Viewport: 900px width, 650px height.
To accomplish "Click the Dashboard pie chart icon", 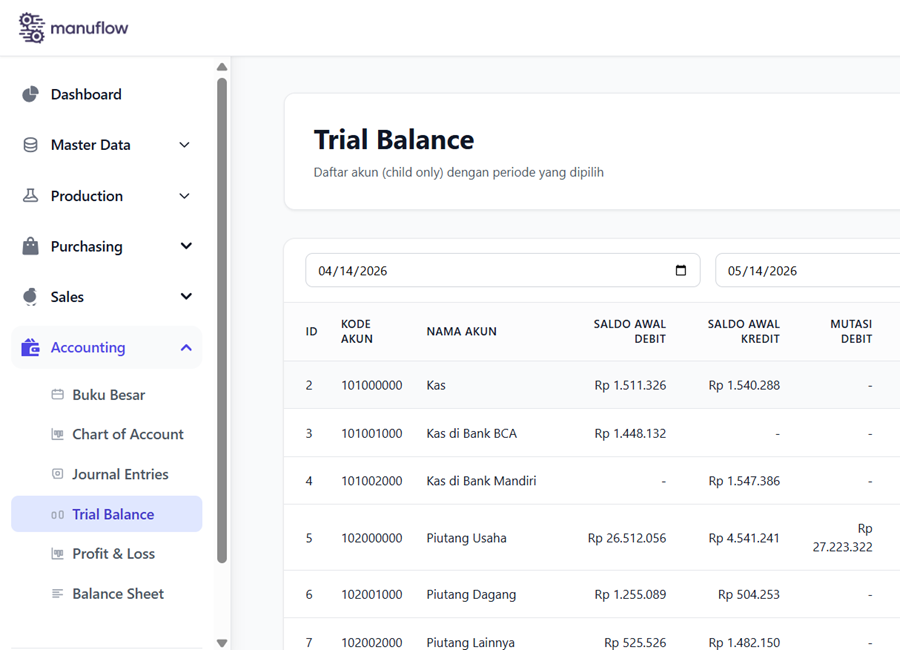I will (x=30, y=94).
